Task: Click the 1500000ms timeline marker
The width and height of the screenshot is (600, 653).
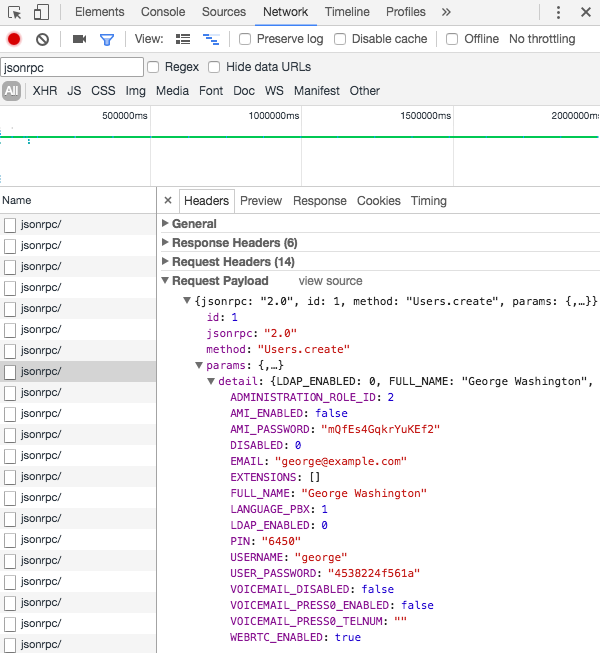Action: tap(426, 116)
